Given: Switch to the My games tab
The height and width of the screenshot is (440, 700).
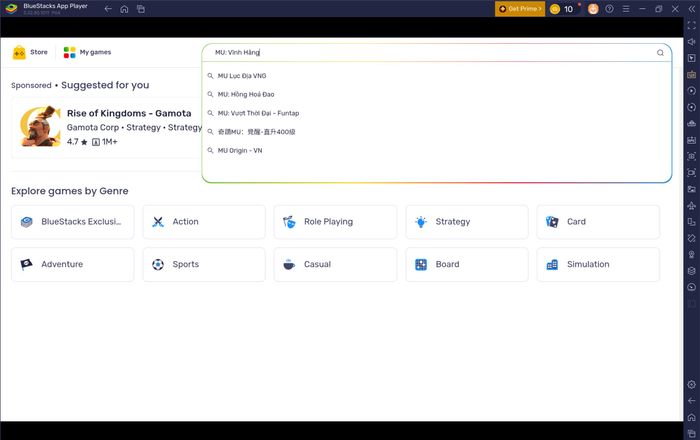Looking at the screenshot, I should (87, 52).
